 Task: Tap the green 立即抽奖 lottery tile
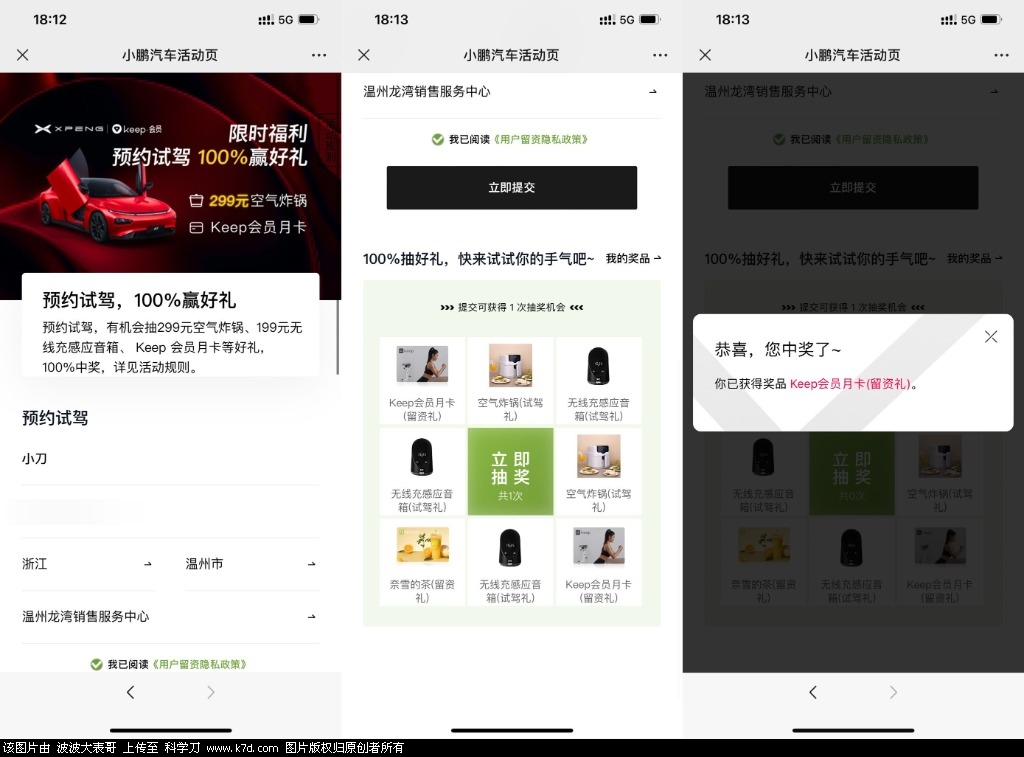point(510,472)
